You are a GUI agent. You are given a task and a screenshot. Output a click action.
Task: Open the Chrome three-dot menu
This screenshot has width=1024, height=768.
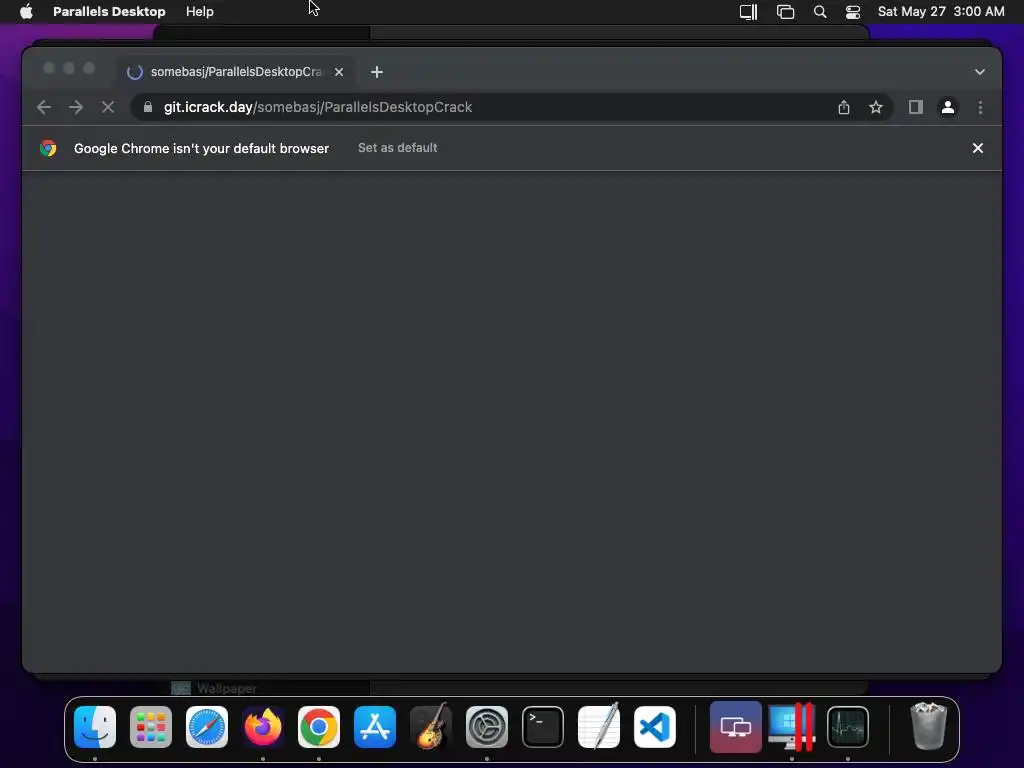pyautogui.click(x=980, y=107)
